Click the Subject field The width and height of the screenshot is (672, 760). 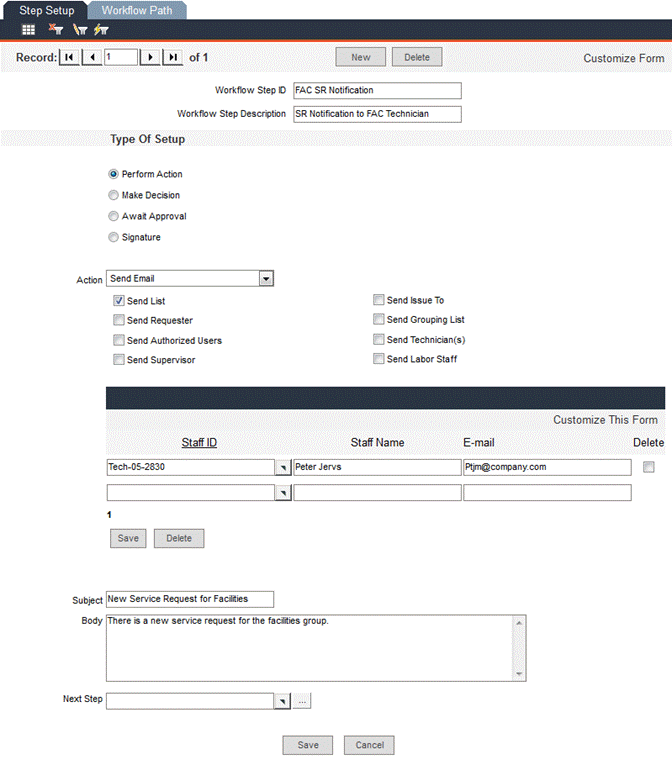pyautogui.click(x=190, y=599)
